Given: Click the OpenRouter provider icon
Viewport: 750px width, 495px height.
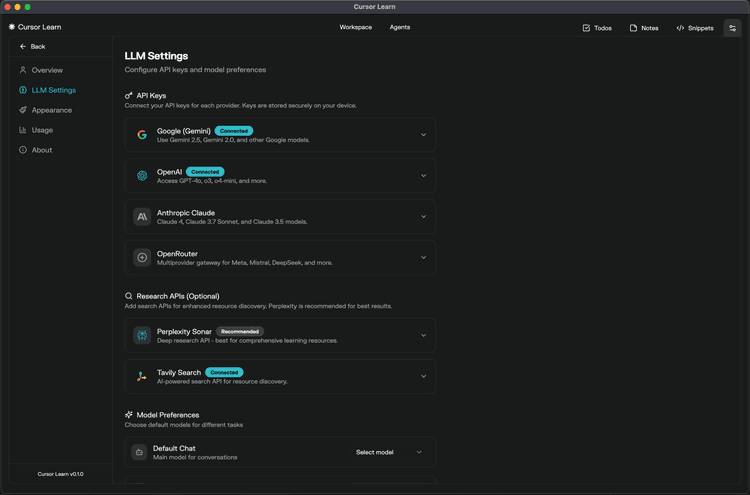Looking at the screenshot, I should [142, 258].
